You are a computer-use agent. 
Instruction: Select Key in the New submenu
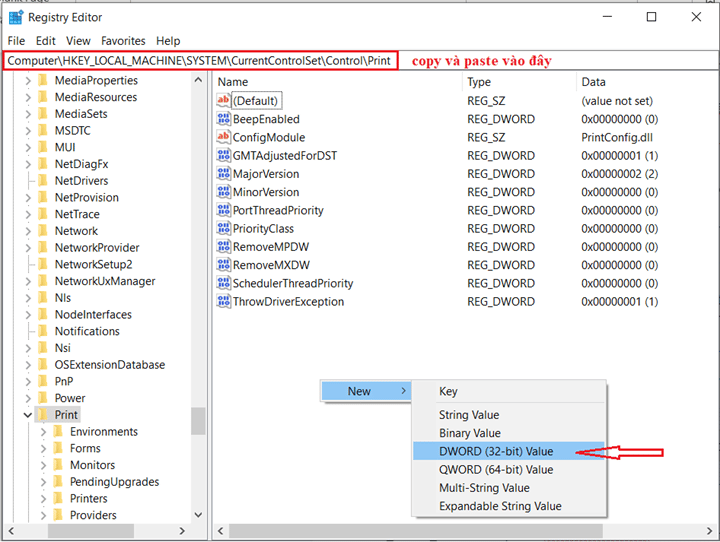(x=448, y=392)
